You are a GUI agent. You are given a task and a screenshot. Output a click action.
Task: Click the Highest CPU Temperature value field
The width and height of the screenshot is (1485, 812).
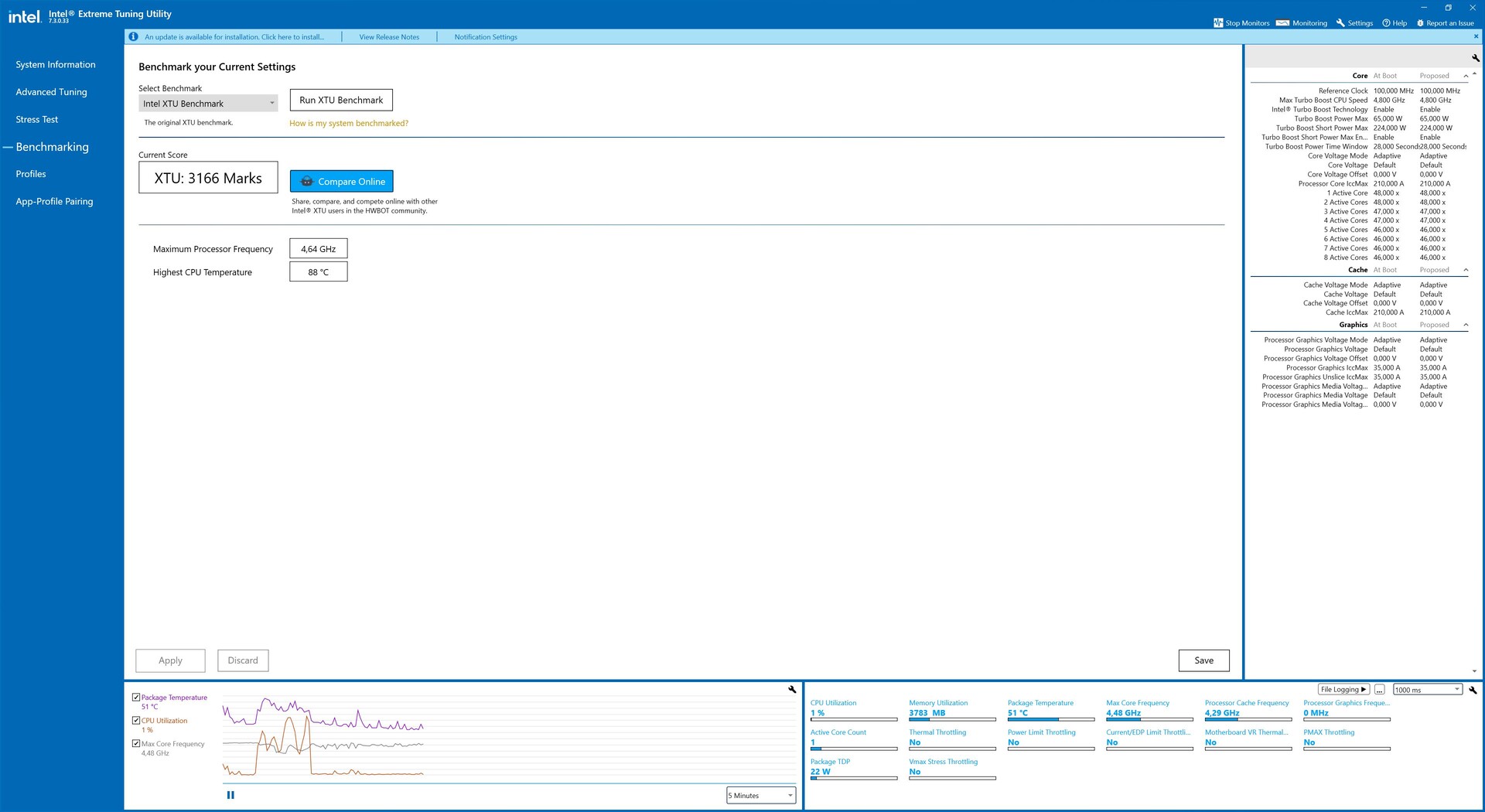[319, 272]
